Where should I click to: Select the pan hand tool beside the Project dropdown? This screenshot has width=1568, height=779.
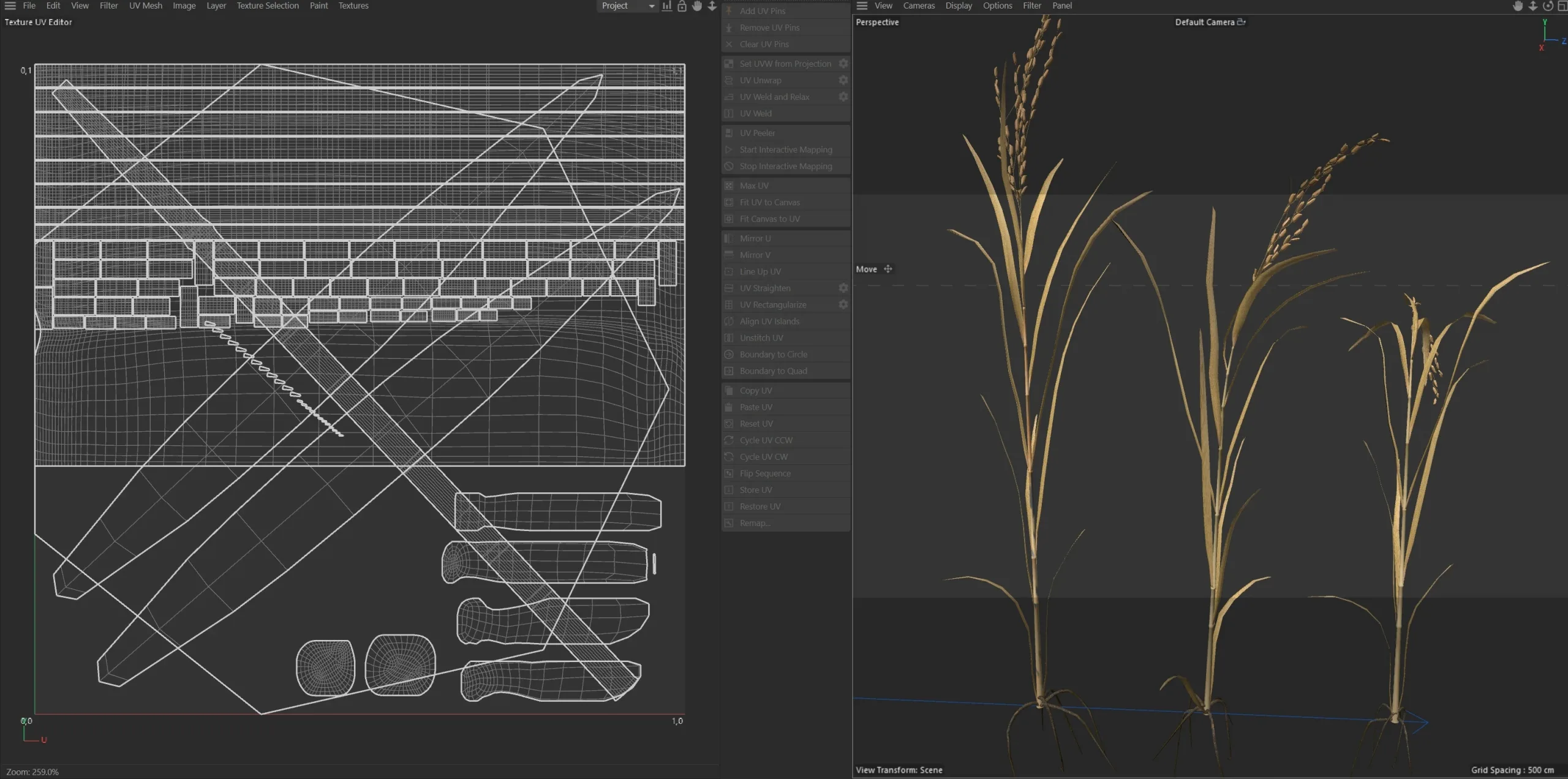697,6
